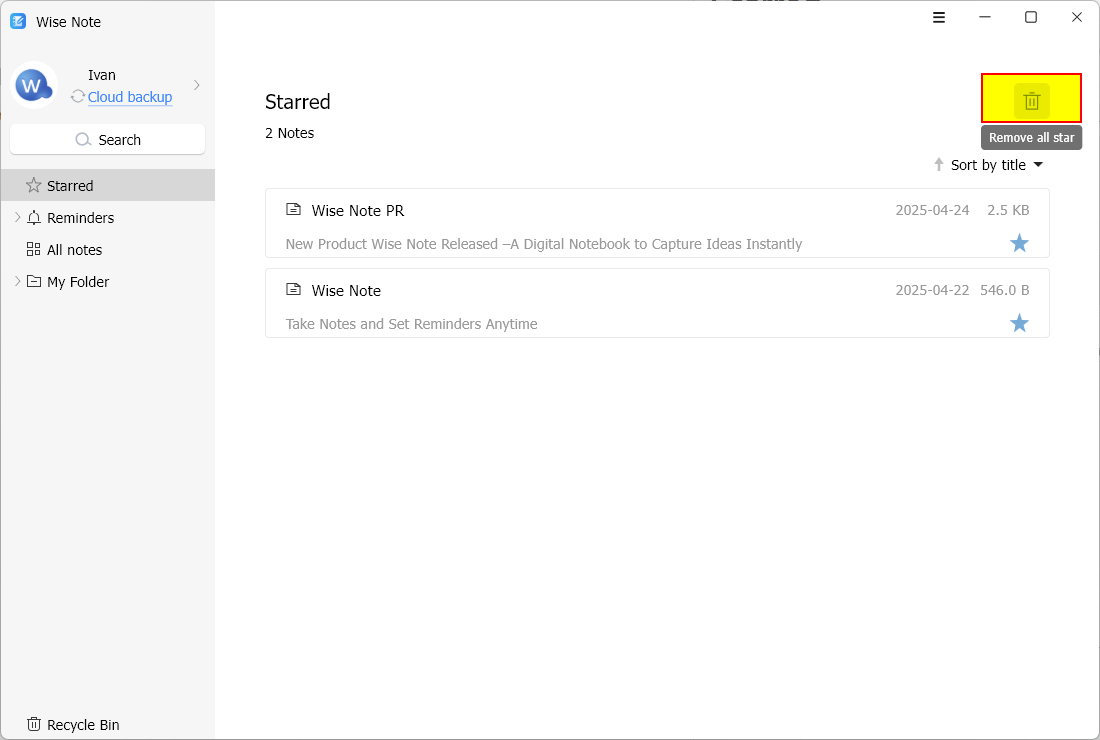This screenshot has width=1100, height=740.
Task: Click the 2025-04-22 date
Action: (932, 290)
